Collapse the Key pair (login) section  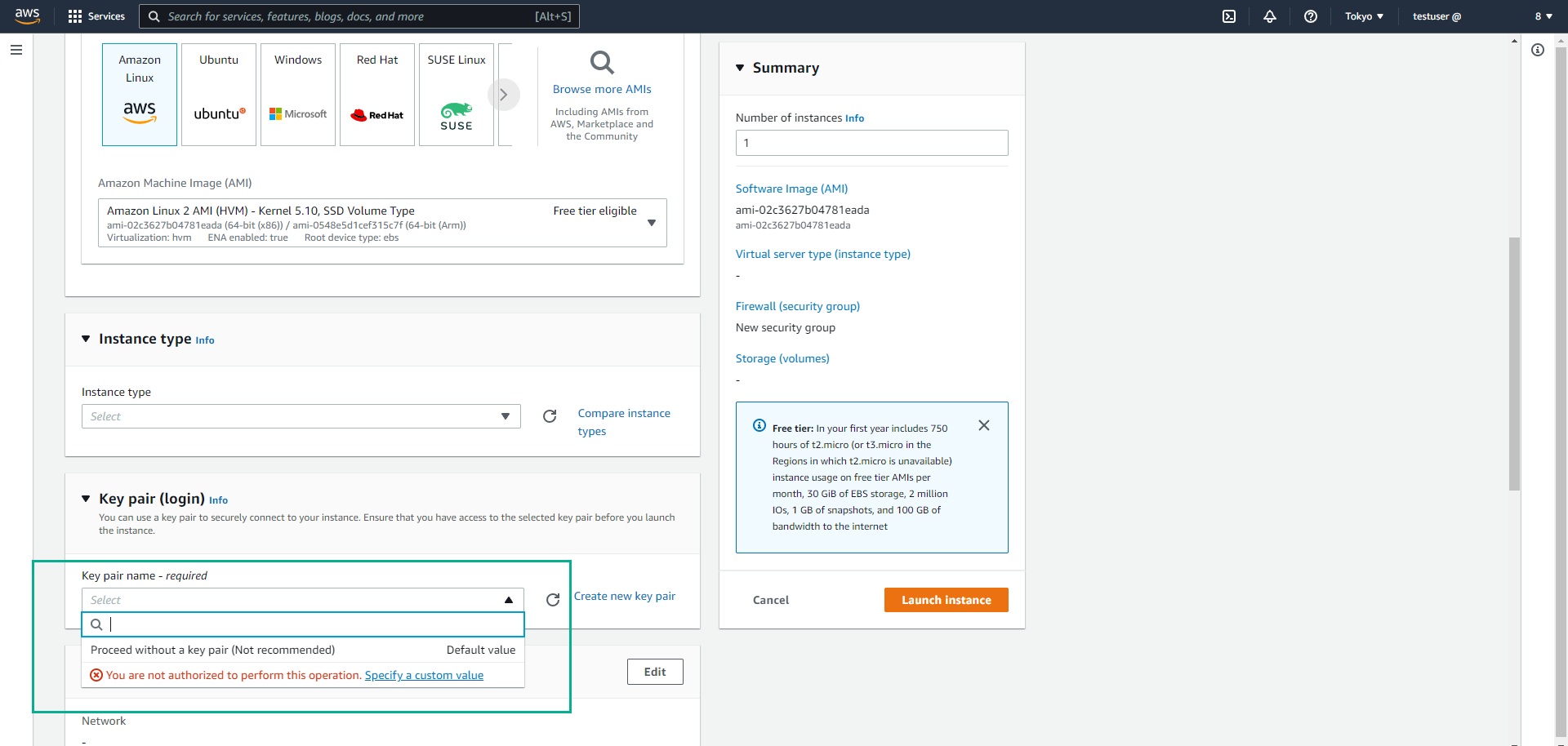coord(86,499)
